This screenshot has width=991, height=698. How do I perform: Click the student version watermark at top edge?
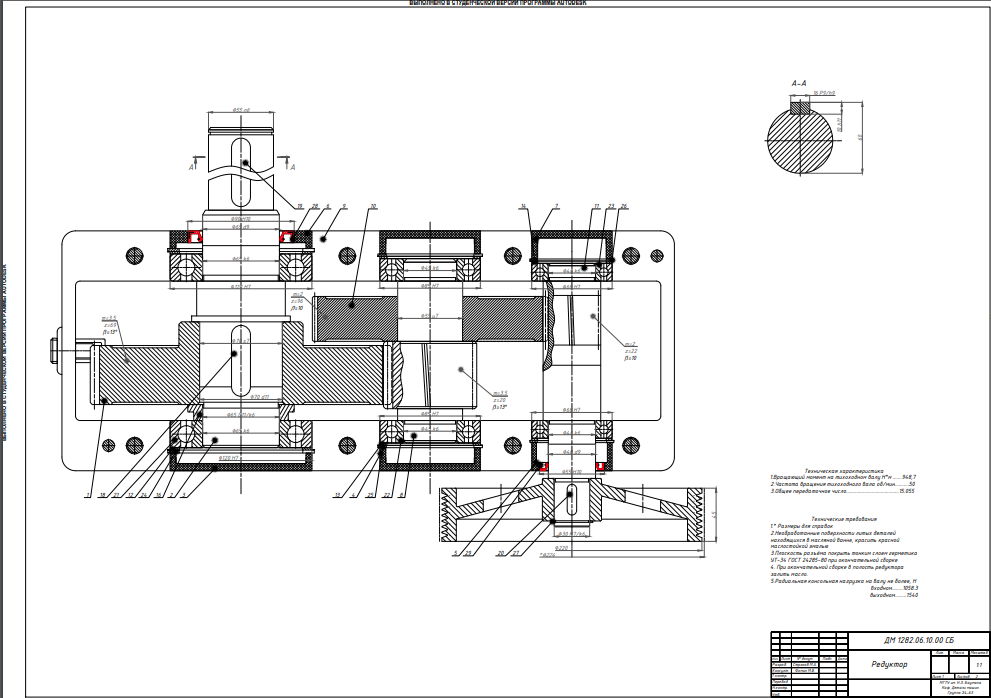click(x=497, y=3)
